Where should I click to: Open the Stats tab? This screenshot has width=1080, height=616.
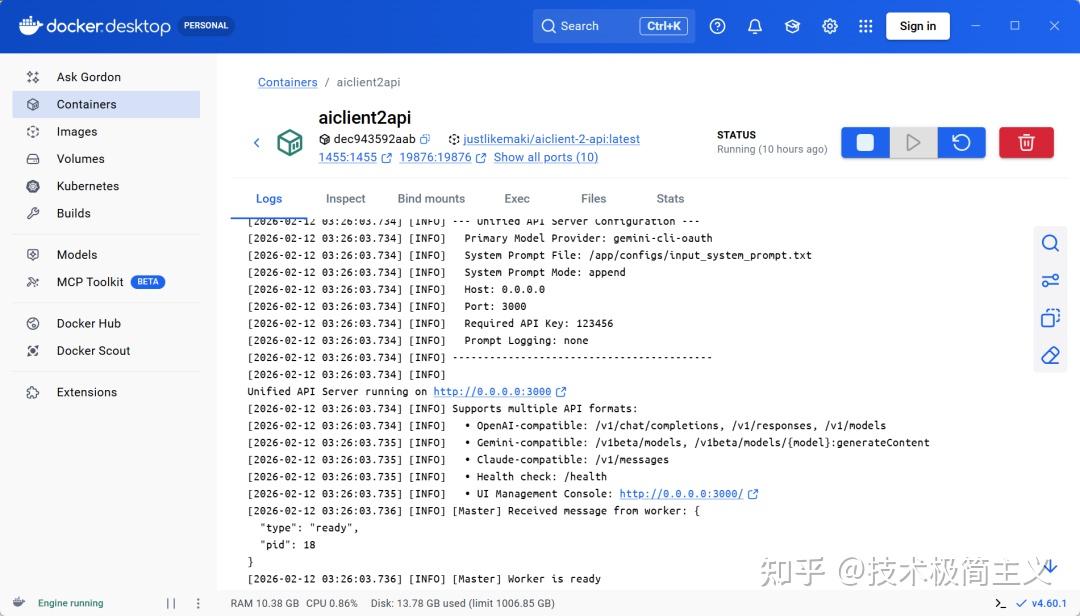click(670, 199)
